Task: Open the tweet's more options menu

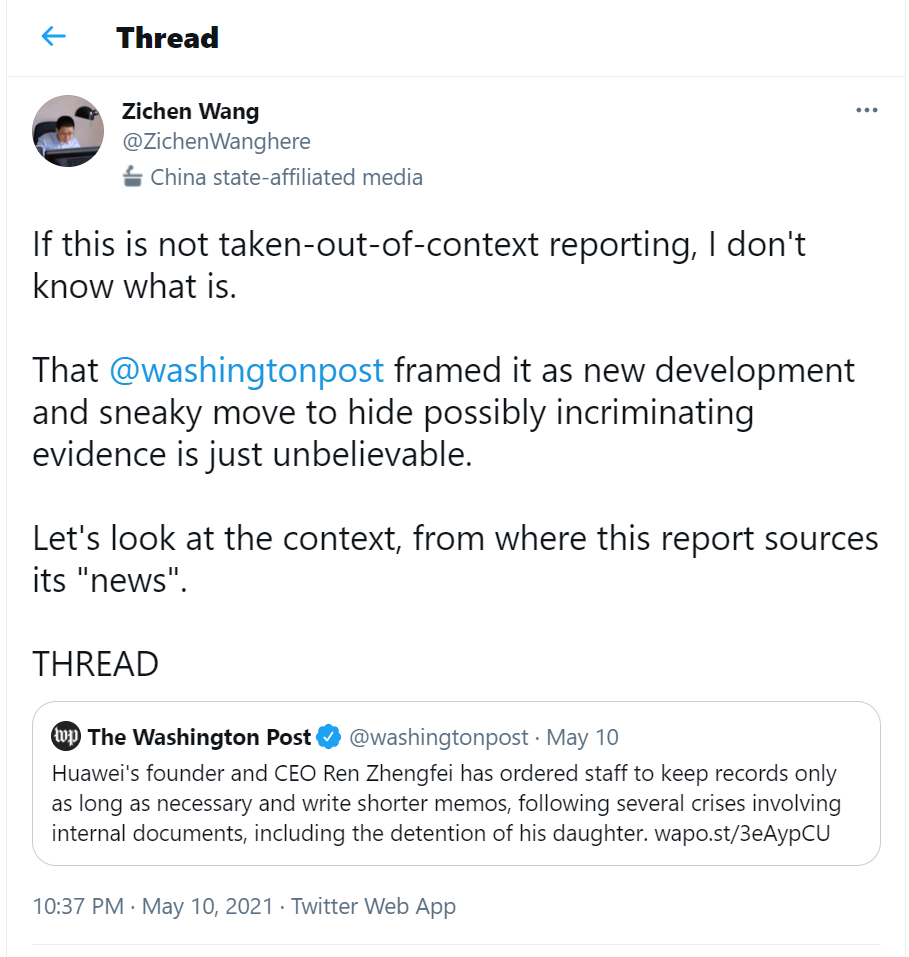Action: click(866, 110)
